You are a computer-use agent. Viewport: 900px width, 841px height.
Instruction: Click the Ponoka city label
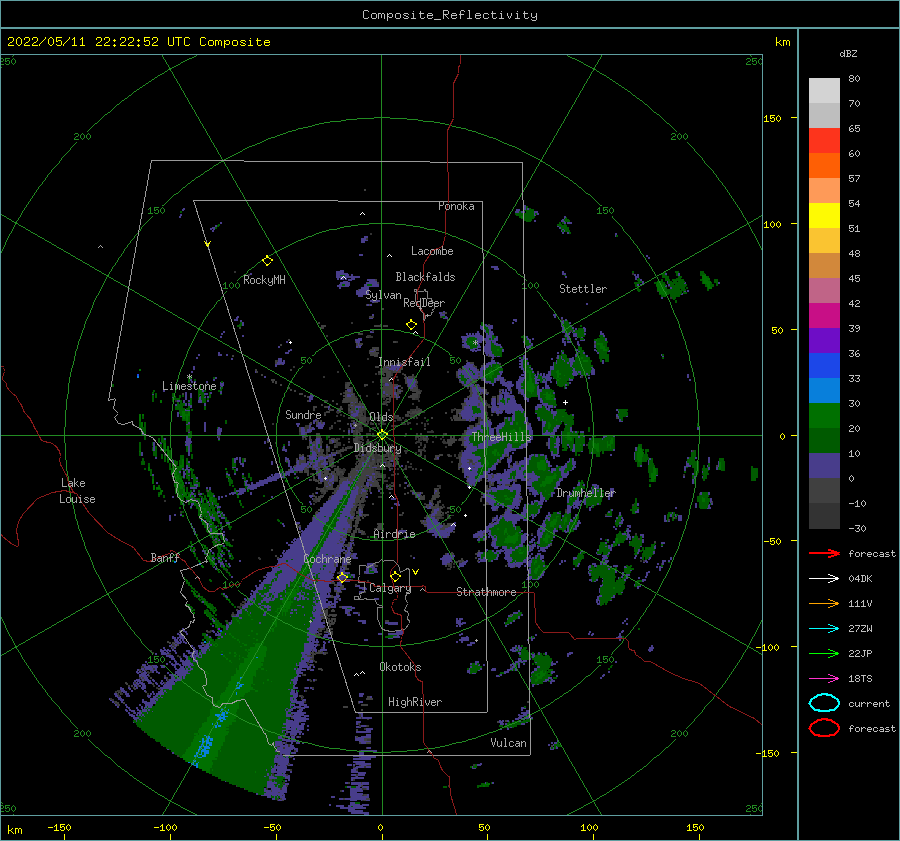coord(456,206)
